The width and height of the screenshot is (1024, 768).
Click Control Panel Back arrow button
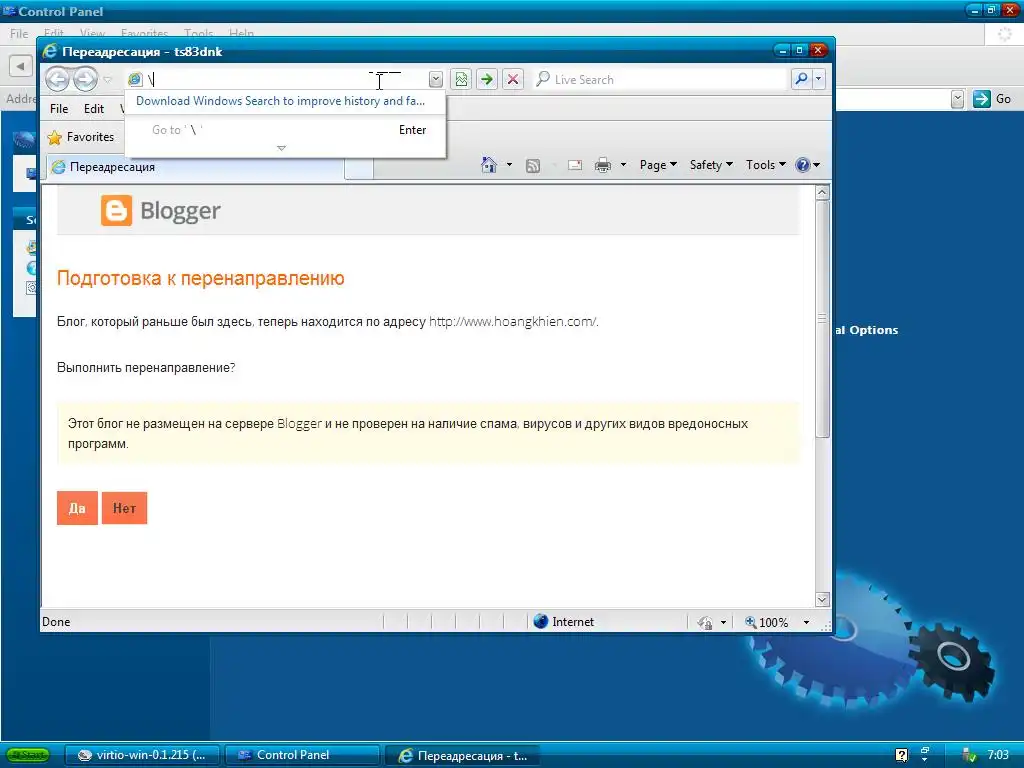21,65
